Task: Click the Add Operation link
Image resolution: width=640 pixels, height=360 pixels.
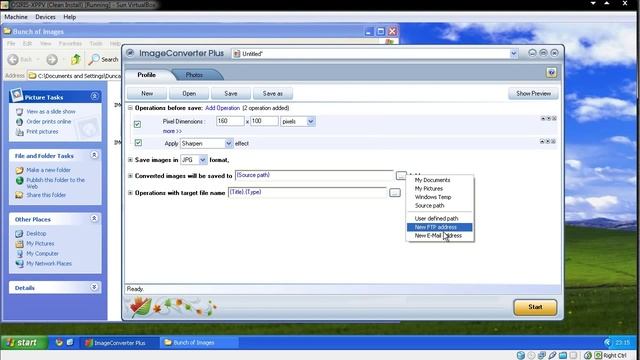Action: point(222,108)
